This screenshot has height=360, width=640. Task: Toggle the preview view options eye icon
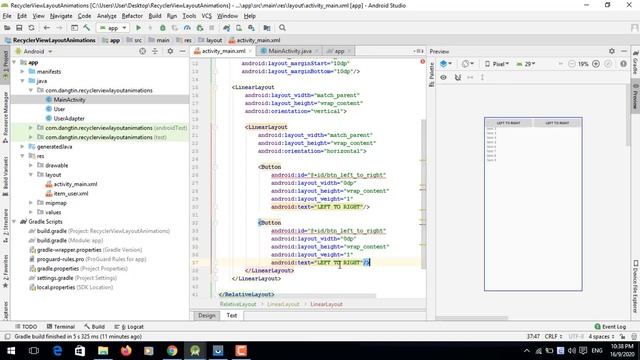coord(444,77)
